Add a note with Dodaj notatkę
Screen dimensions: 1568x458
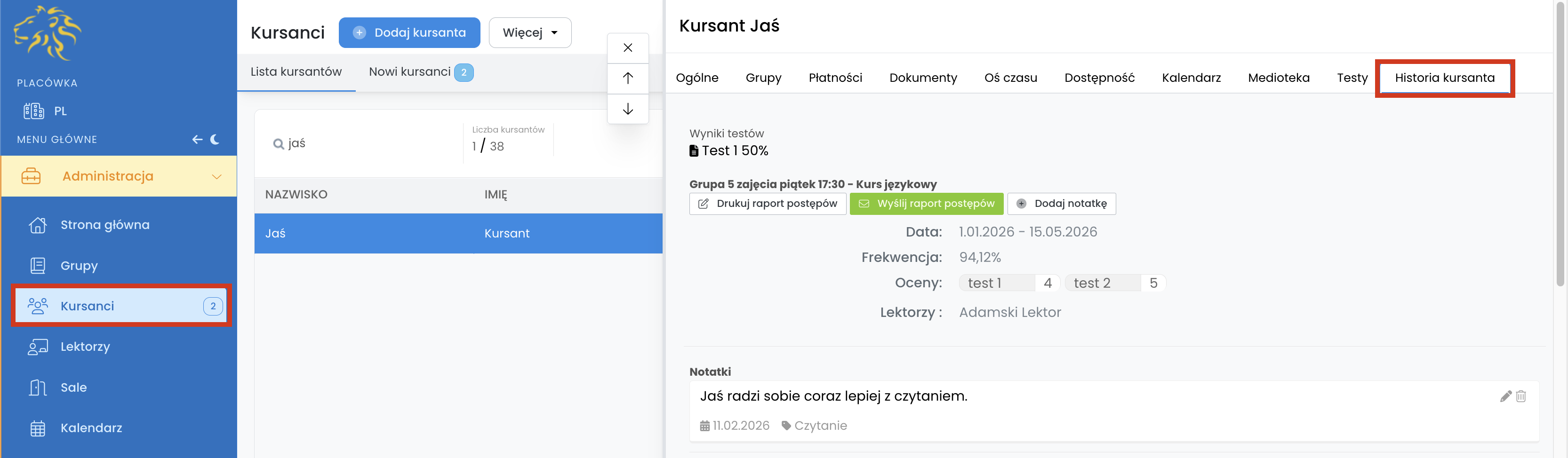[x=1061, y=204]
